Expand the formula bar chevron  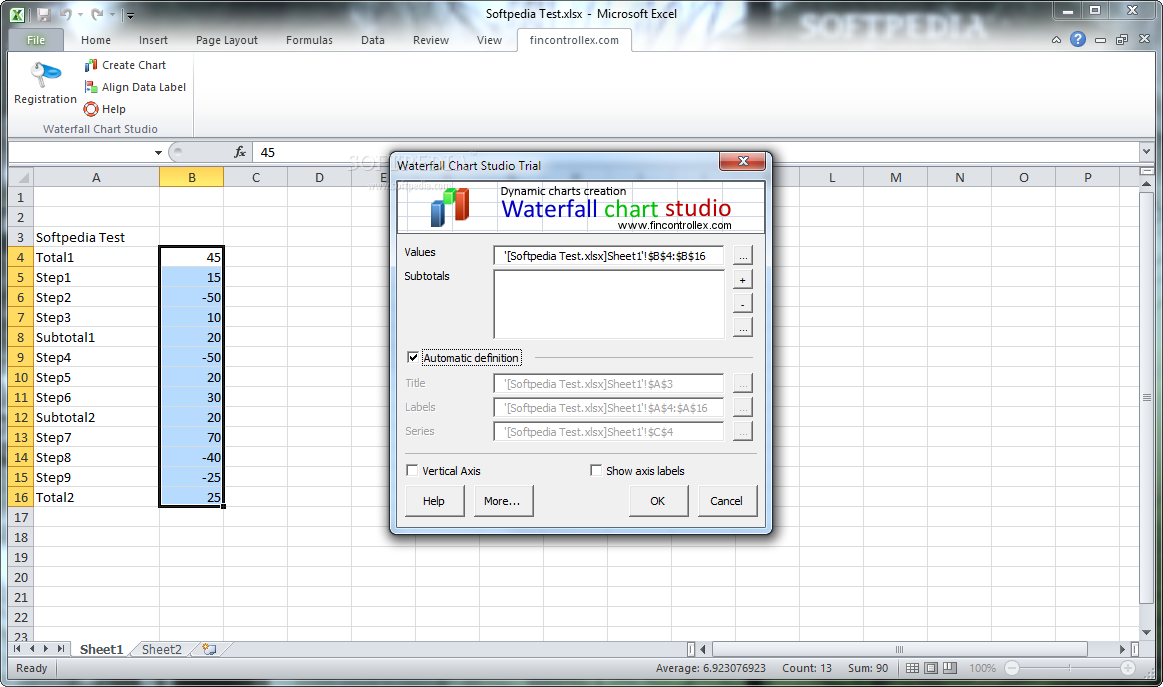click(x=1147, y=151)
